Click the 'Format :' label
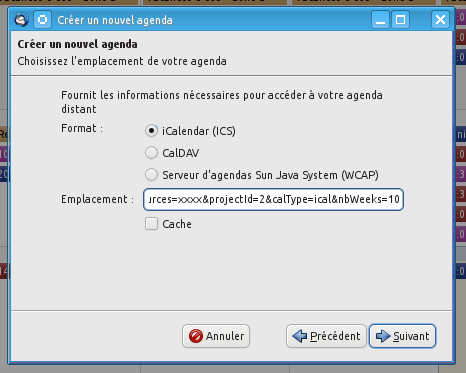 82,128
